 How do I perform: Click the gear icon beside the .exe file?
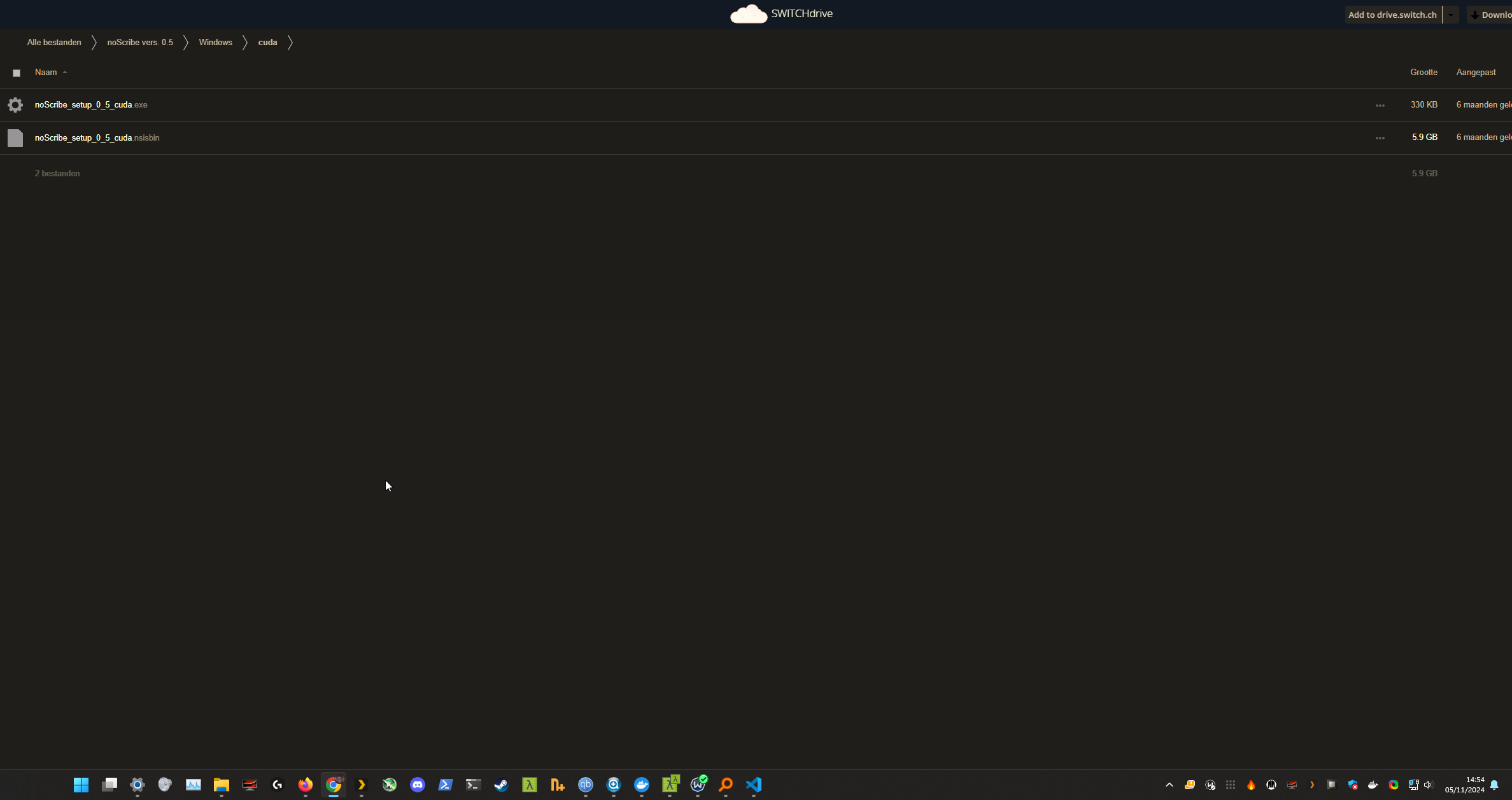15,105
